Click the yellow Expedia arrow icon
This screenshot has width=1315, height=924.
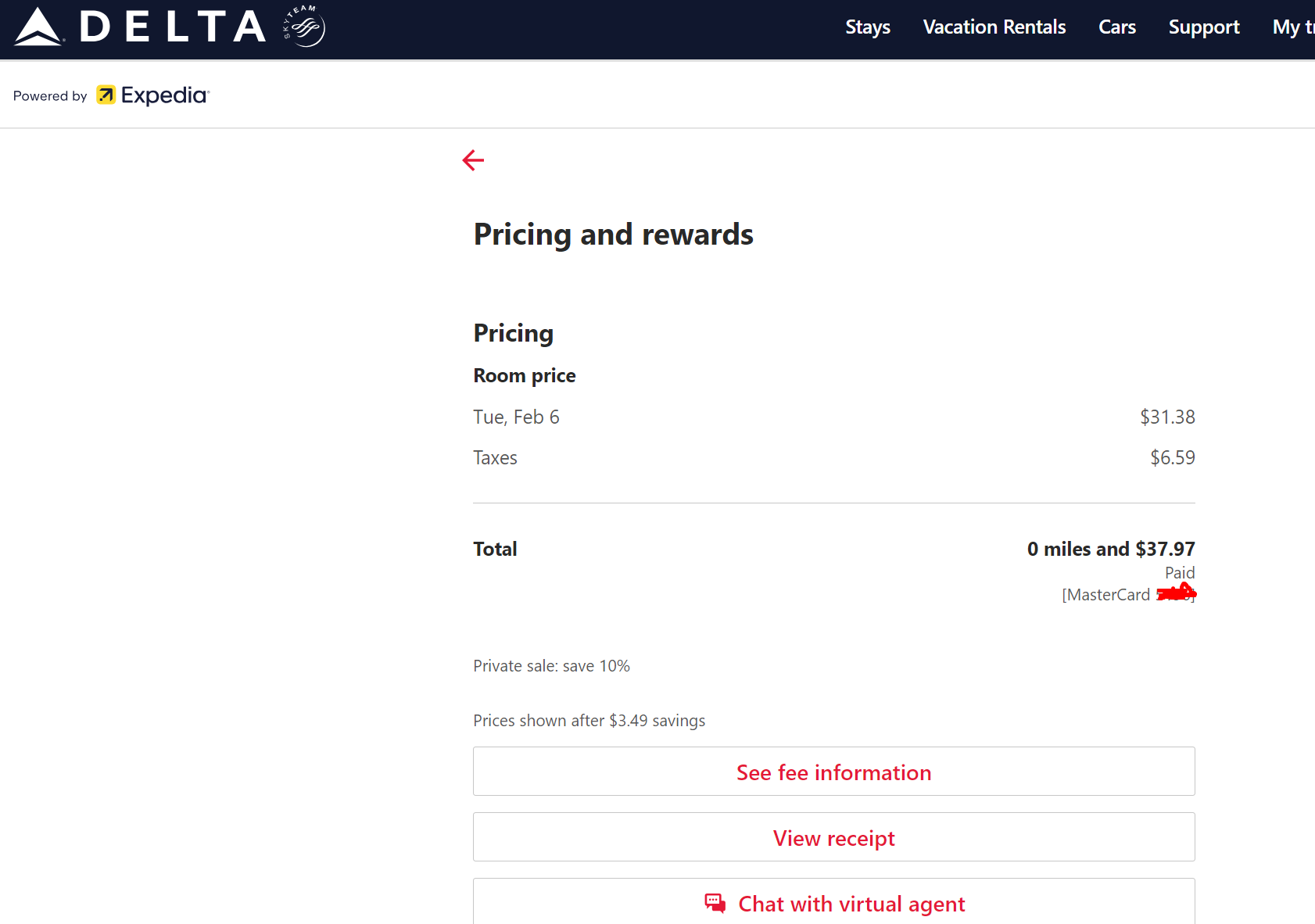[106, 95]
